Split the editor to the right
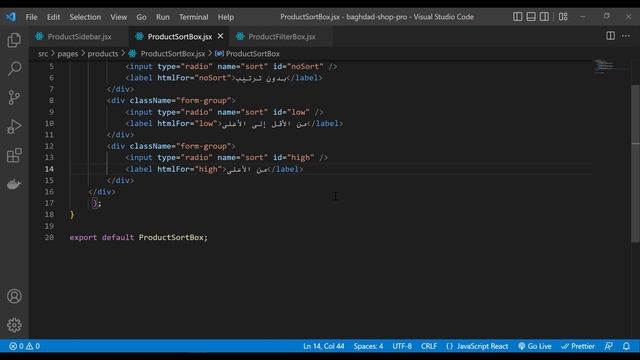Viewport: 640px width, 360px height. (610, 36)
